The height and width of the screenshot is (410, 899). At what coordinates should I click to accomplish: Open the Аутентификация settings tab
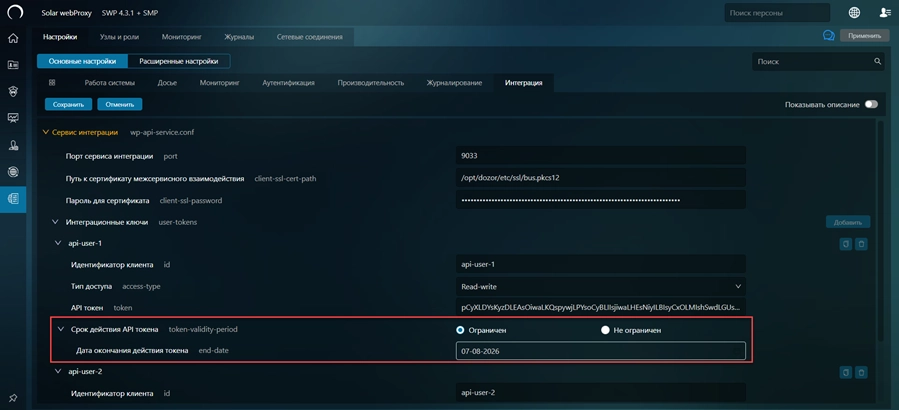(288, 83)
